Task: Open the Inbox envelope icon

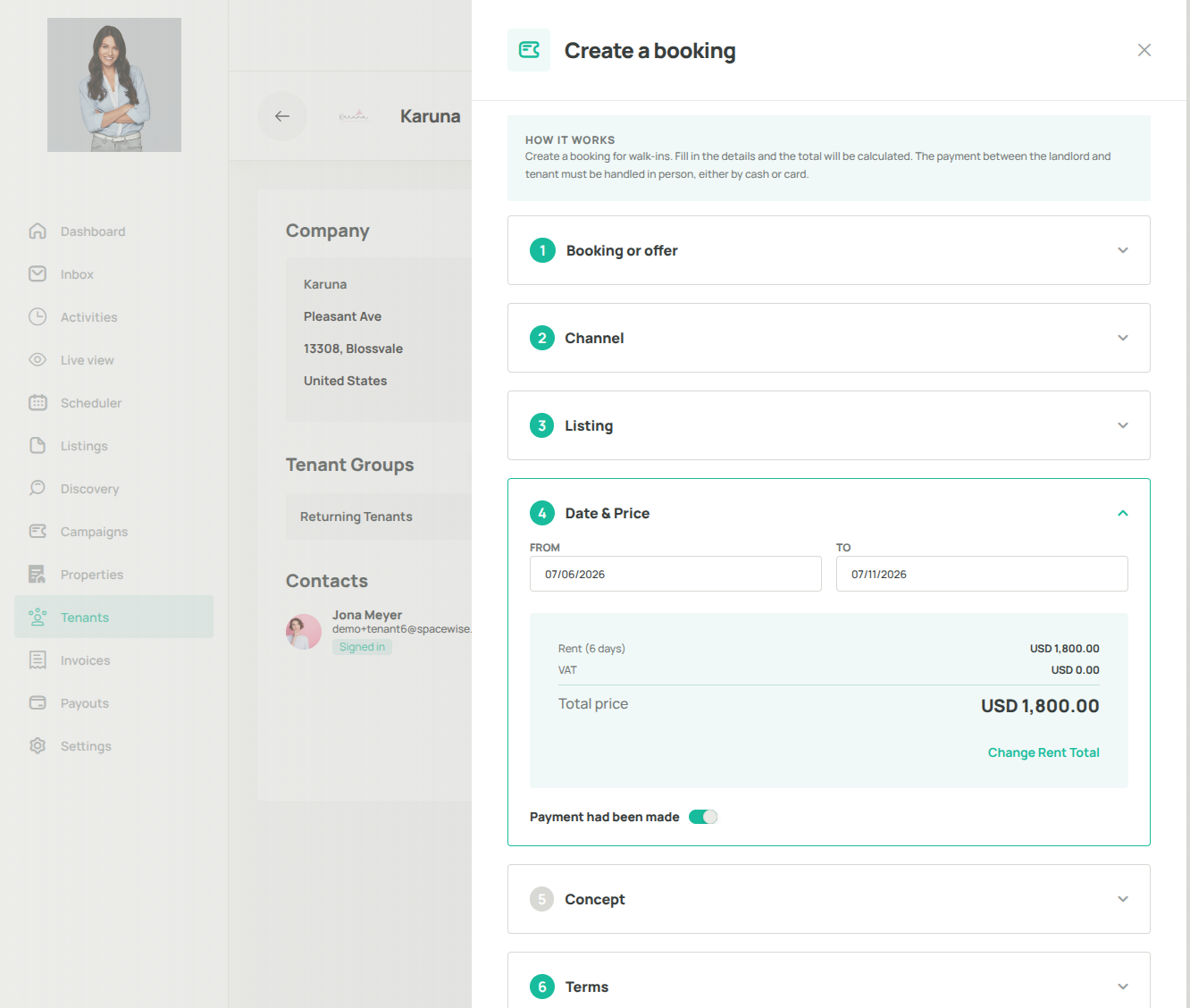Action: (38, 274)
